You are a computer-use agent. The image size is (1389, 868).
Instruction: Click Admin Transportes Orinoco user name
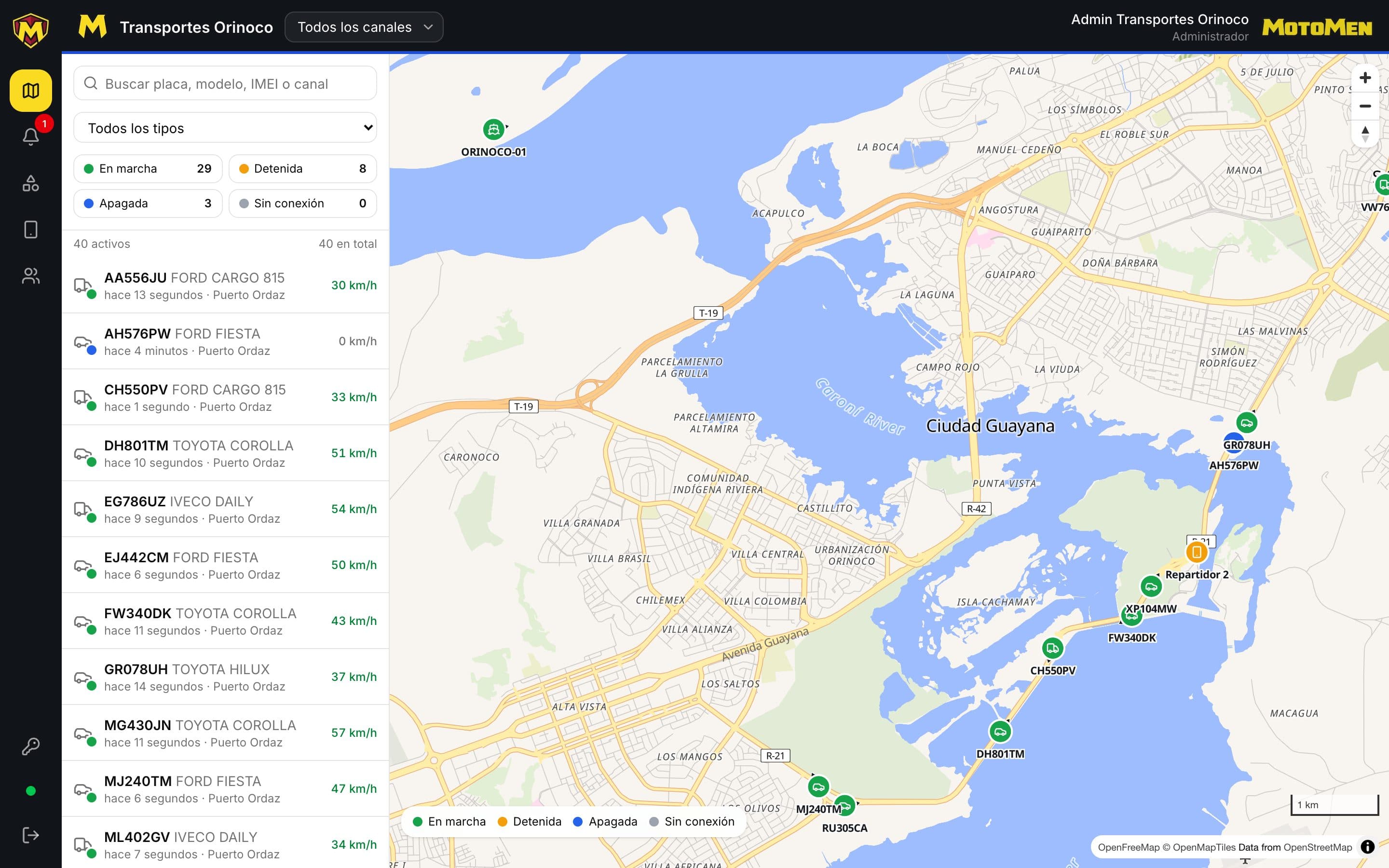pyautogui.click(x=1159, y=19)
